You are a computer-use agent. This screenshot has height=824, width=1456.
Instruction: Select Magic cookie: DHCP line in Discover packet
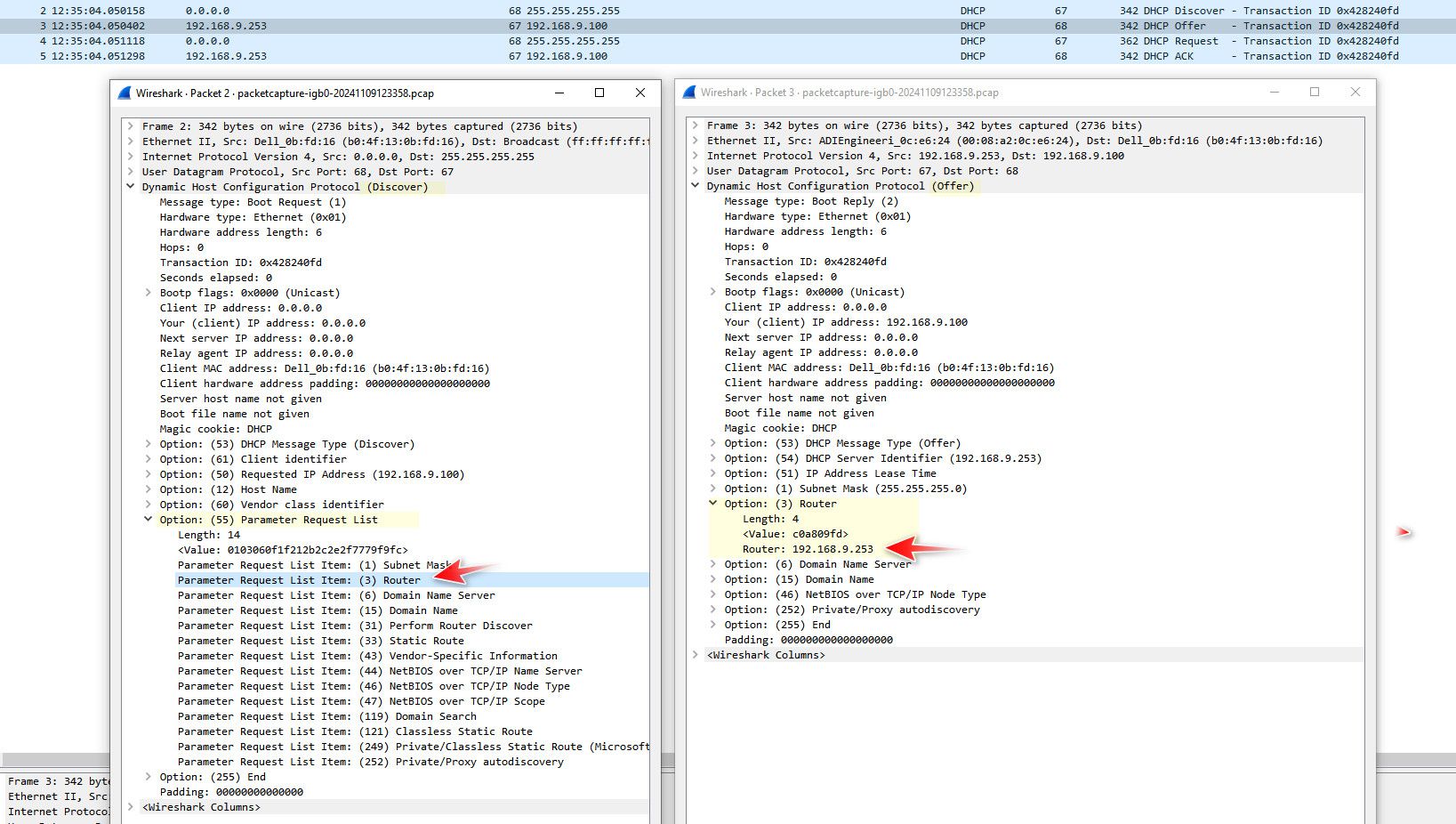tap(215, 429)
